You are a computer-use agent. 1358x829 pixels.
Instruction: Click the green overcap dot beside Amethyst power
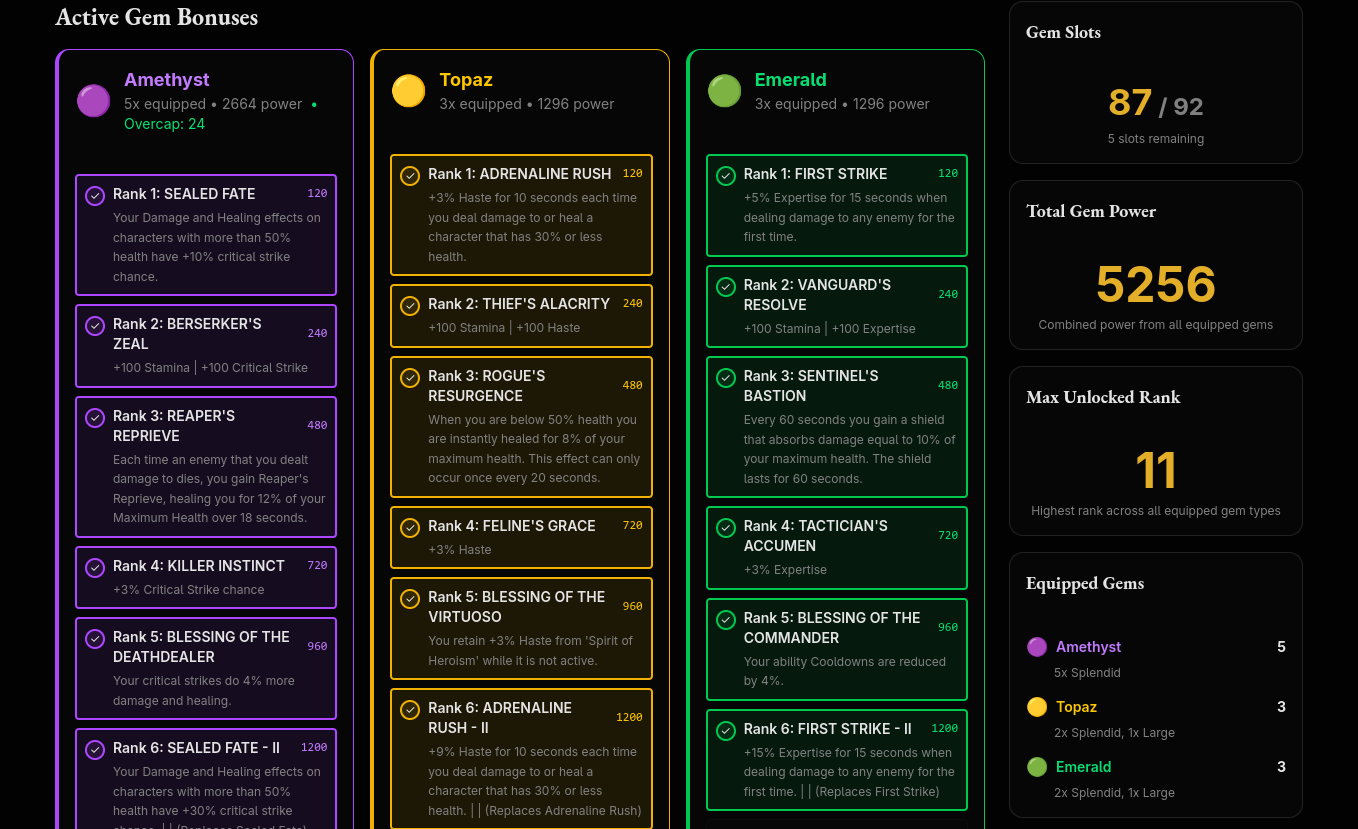coord(314,104)
